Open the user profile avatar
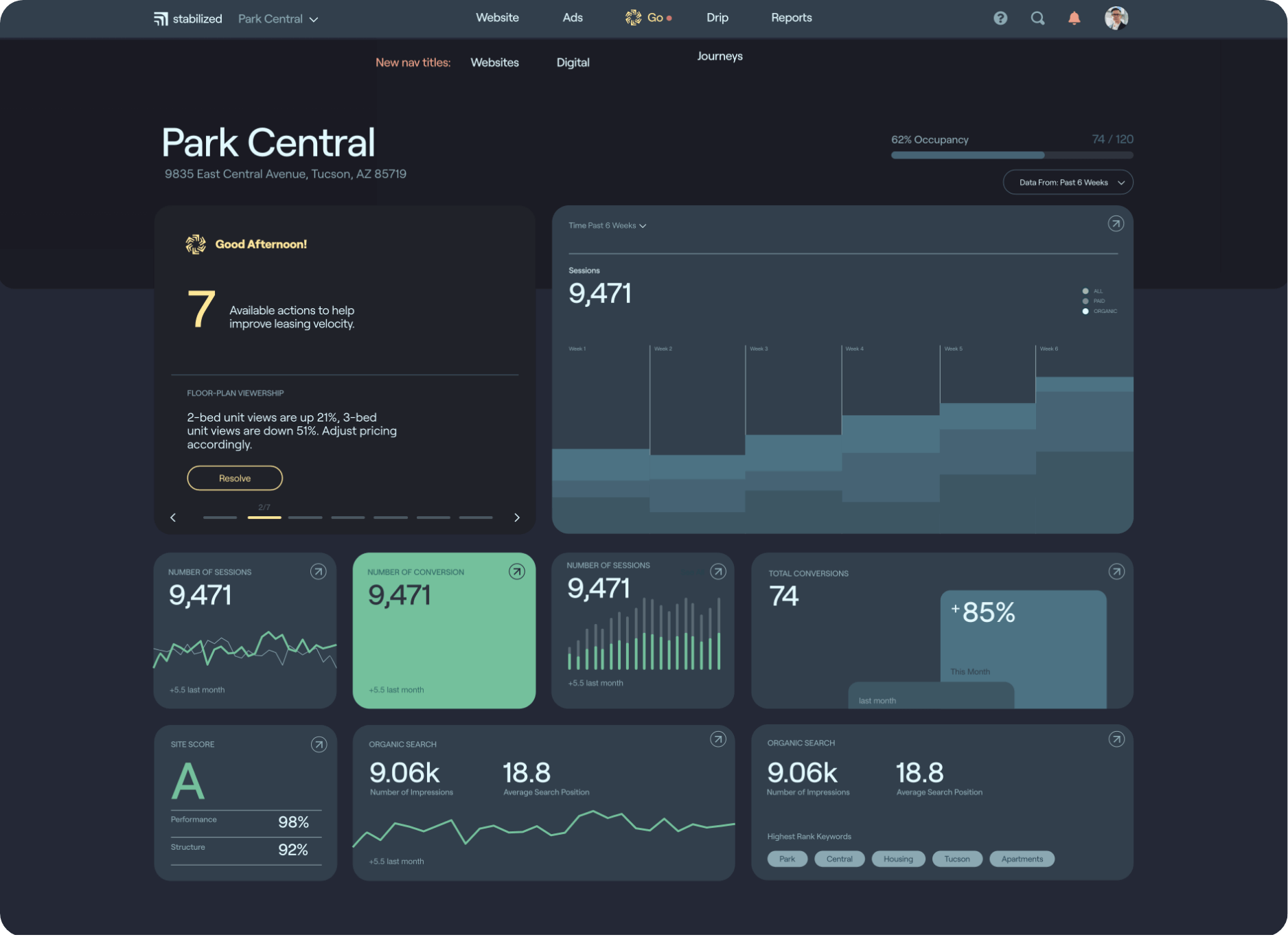Screen dimensions: 1288x937 pyautogui.click(x=1116, y=19)
